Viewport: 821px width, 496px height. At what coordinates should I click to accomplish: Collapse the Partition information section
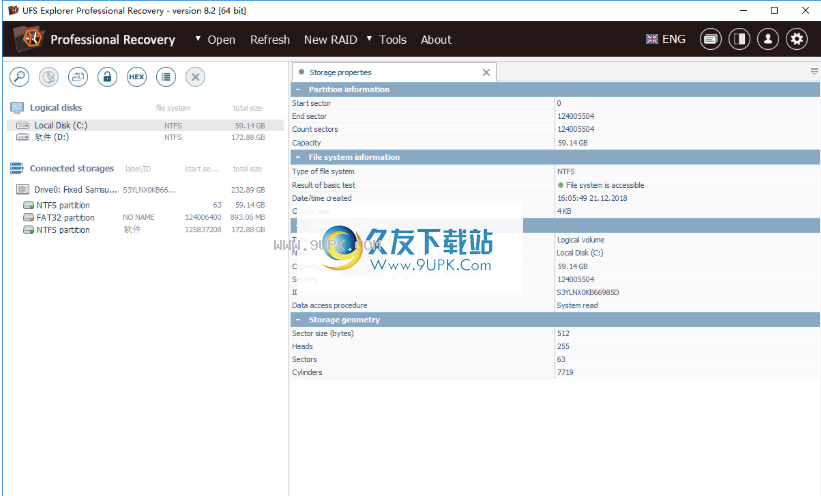[298, 90]
